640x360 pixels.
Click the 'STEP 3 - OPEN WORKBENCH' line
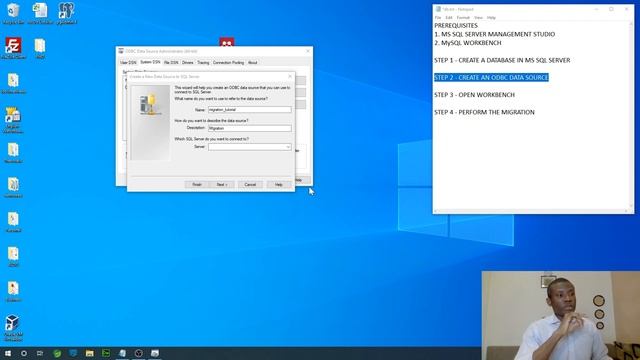(474, 95)
